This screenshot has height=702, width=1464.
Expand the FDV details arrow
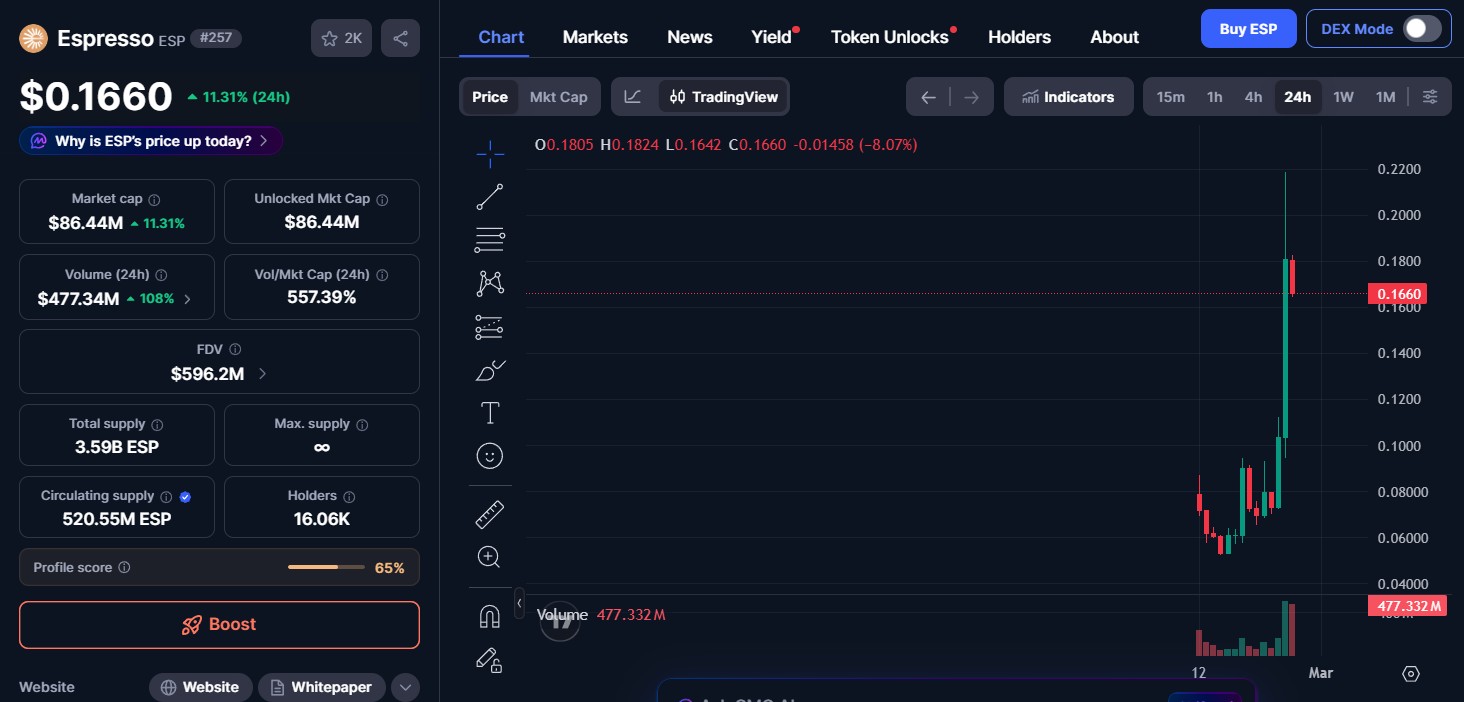tap(261, 372)
